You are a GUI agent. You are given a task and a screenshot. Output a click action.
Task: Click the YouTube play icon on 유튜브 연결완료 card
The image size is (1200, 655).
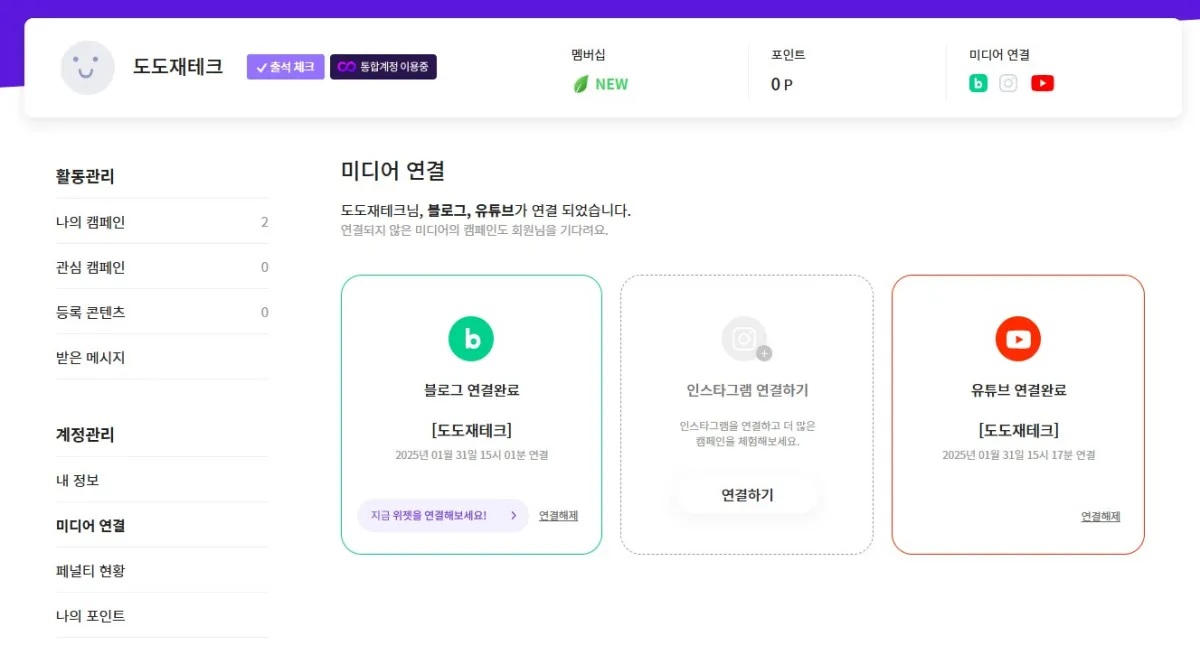click(x=1017, y=339)
